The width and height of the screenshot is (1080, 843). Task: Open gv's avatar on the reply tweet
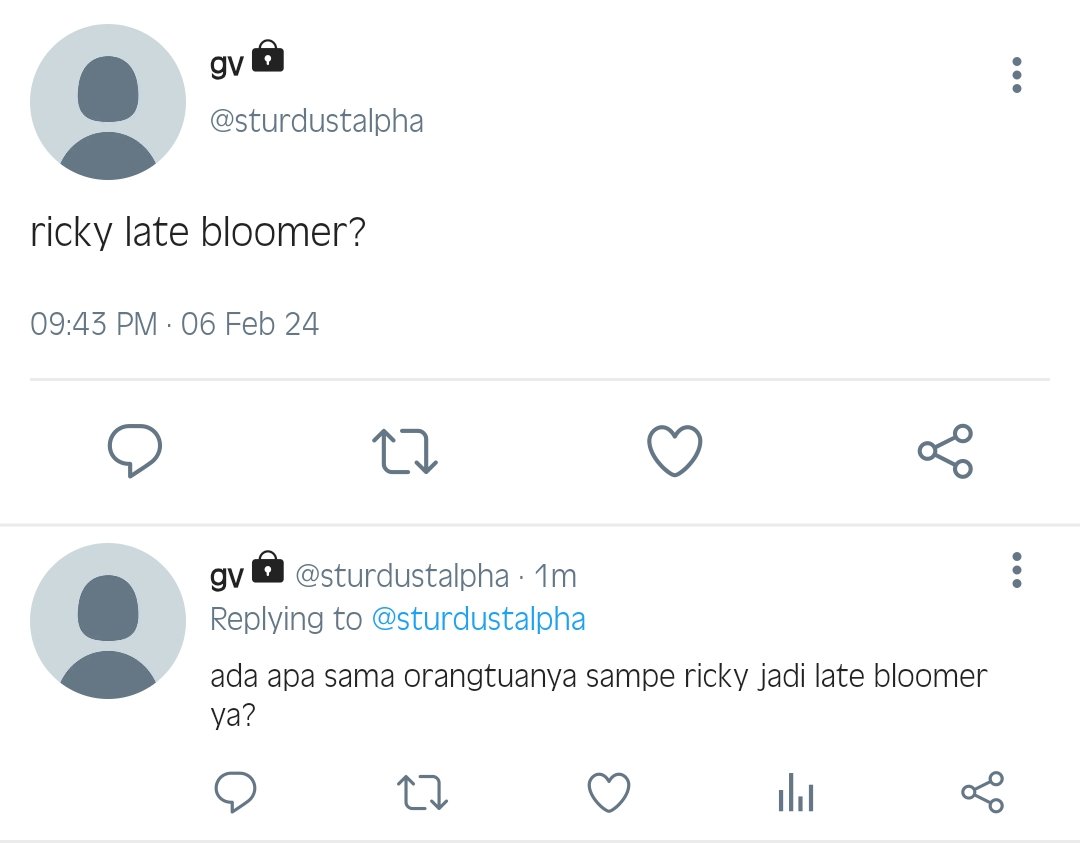[x=108, y=621]
